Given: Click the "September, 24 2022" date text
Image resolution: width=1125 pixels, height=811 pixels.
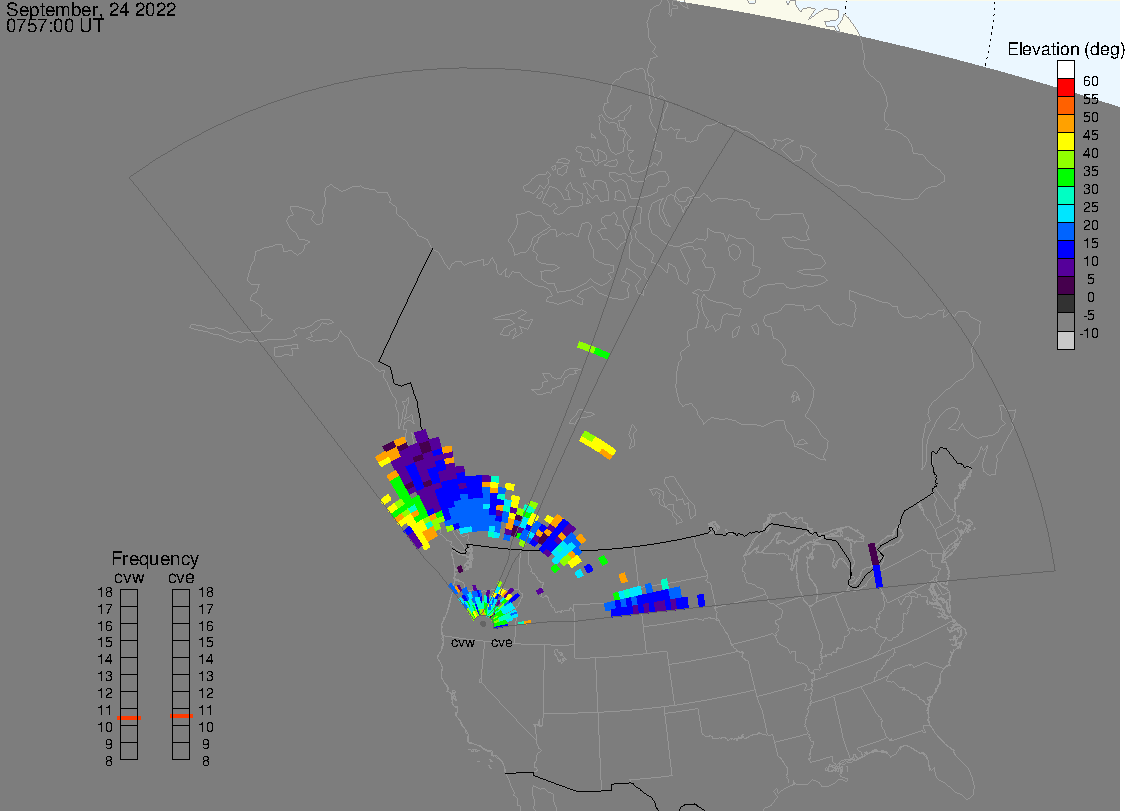Looking at the screenshot, I should [x=91, y=9].
